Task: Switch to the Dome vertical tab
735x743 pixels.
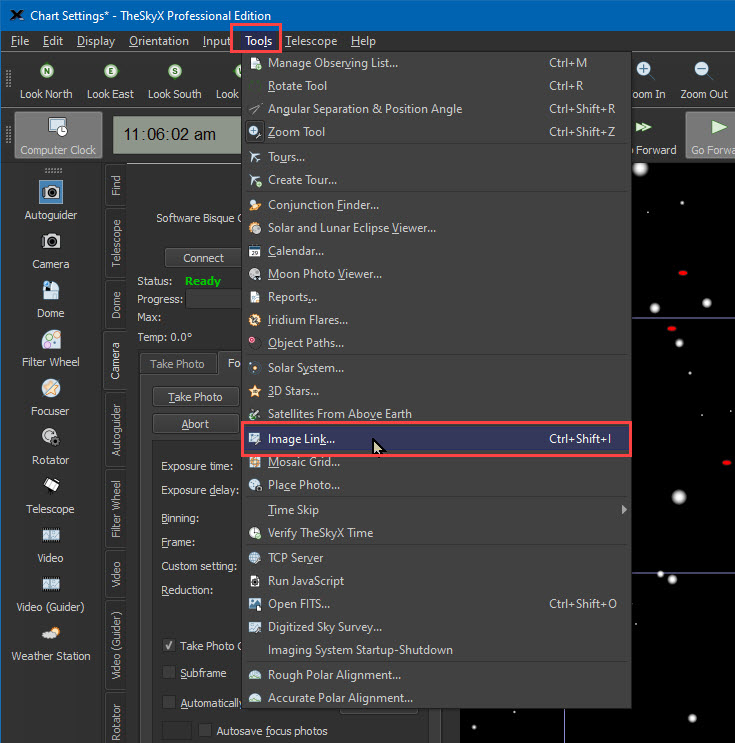Action: (116, 305)
